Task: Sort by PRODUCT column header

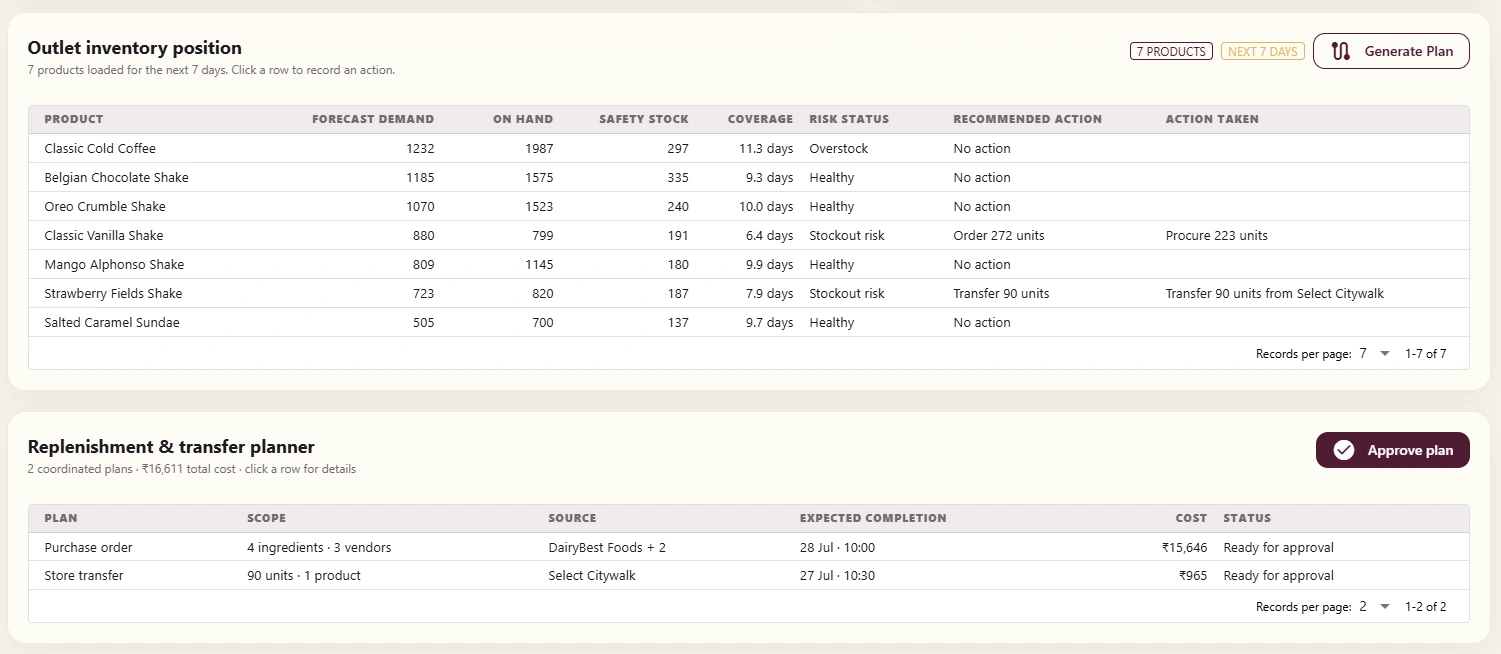Action: coord(74,119)
